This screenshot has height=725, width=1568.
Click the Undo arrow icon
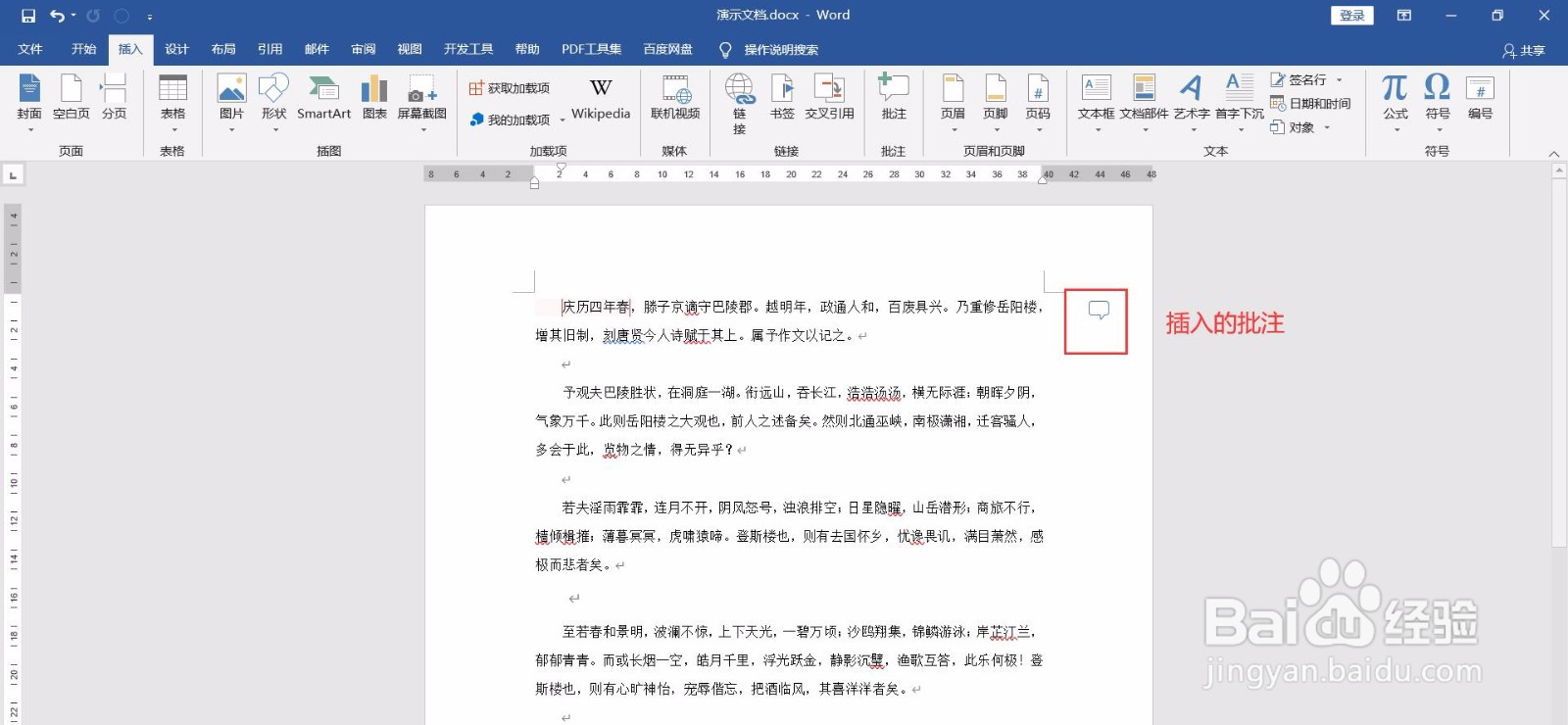tap(57, 16)
